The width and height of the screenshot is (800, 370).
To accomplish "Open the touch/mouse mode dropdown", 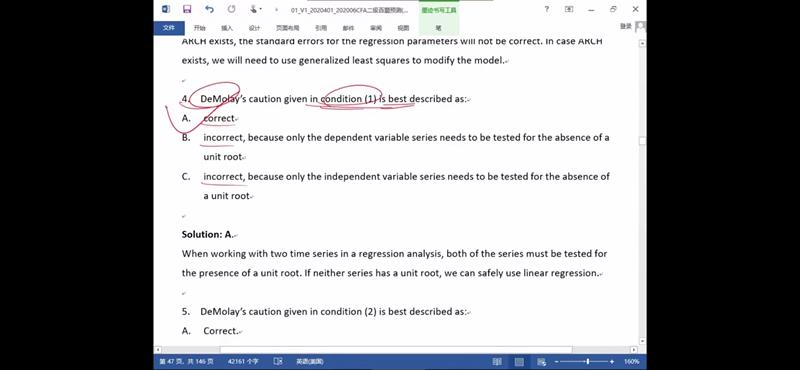I will (255, 9).
